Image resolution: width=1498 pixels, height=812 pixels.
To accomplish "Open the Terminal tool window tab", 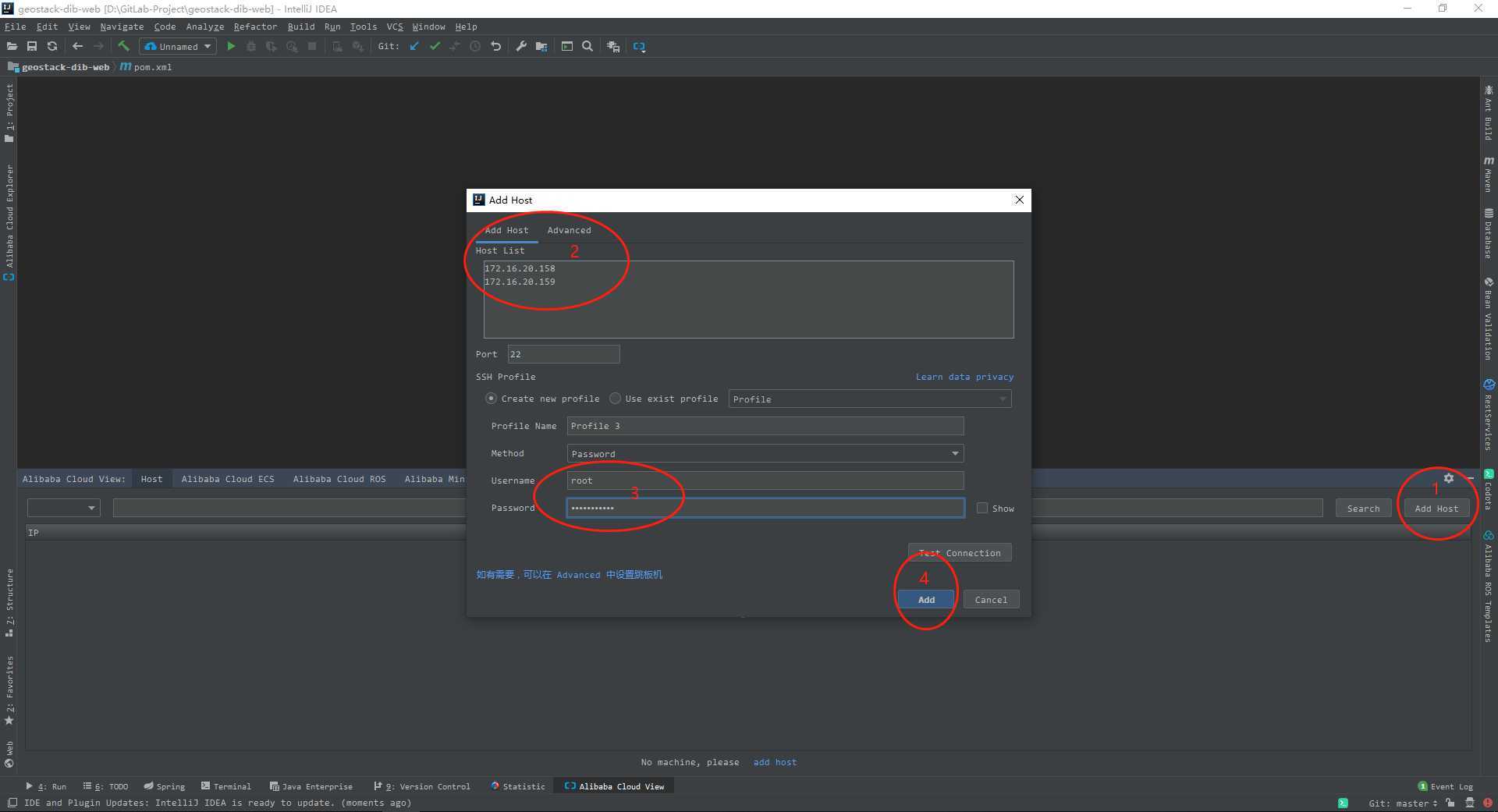I will (x=226, y=786).
